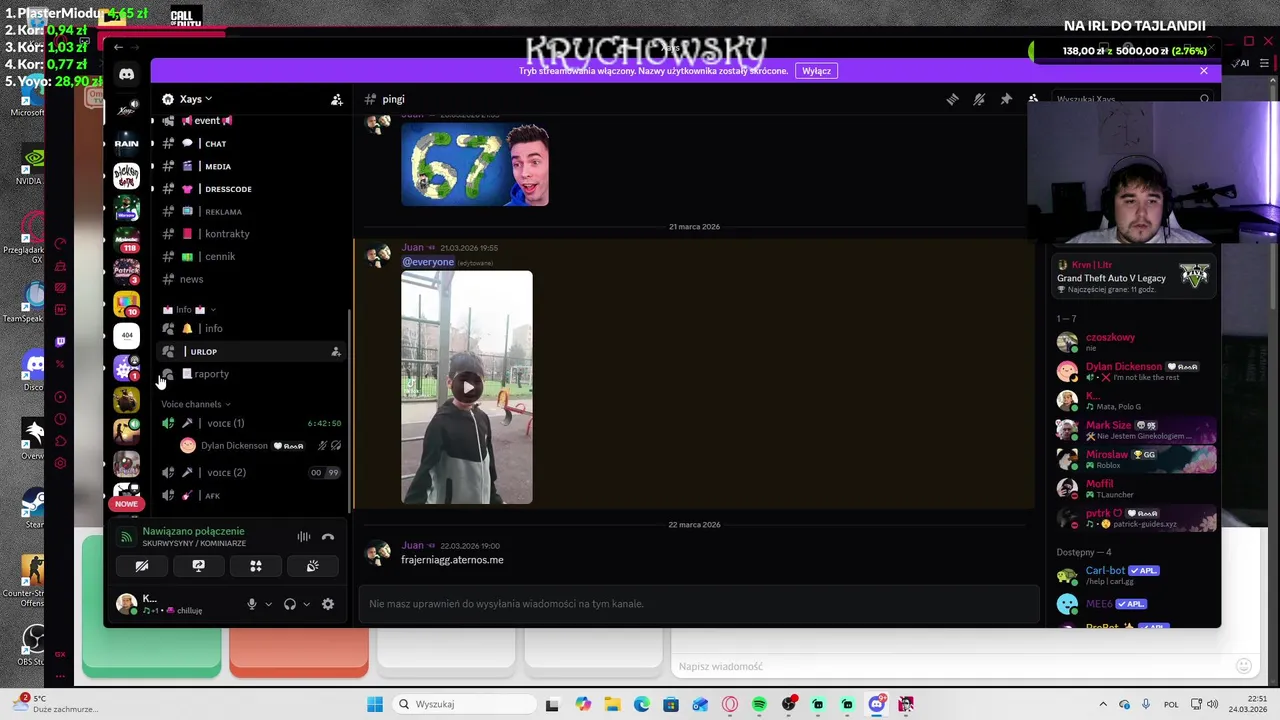Play the video in Juan's @everyone post
Screen dimensions: 1280x720
[468, 387]
